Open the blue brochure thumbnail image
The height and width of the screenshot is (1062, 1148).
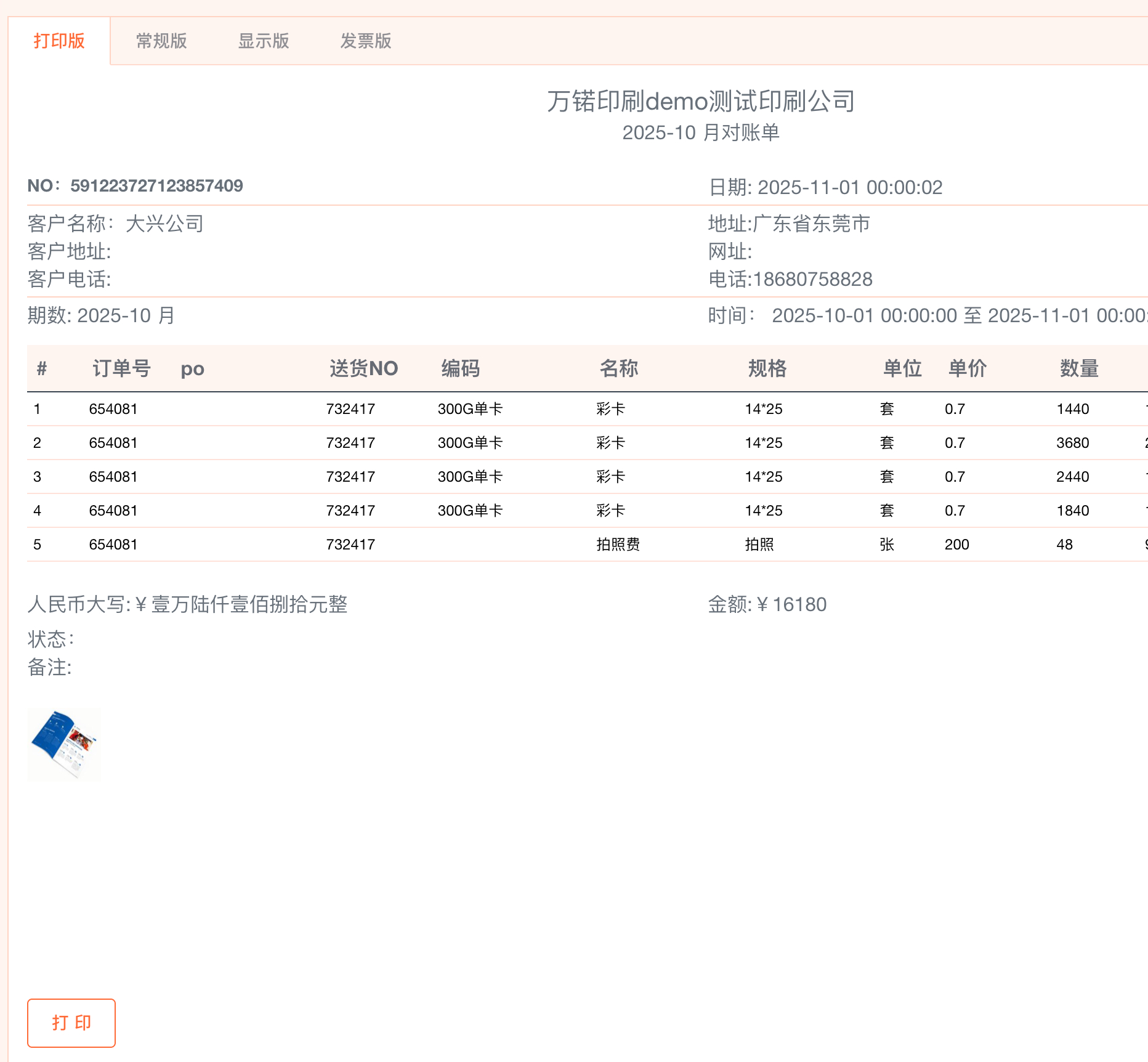tap(64, 744)
